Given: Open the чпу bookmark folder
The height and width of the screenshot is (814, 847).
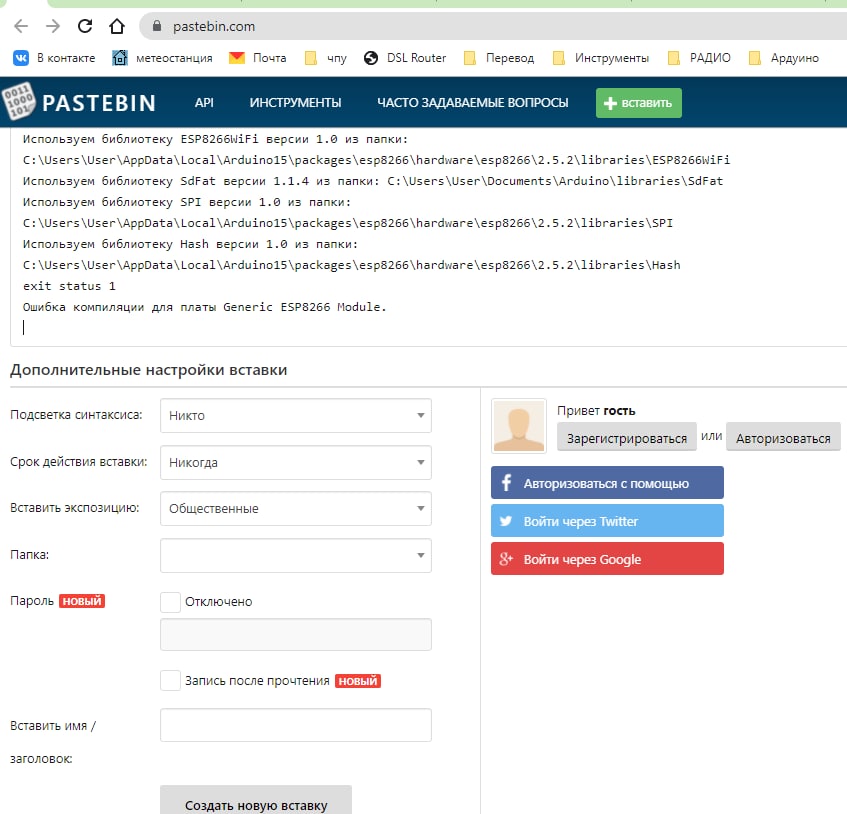Looking at the screenshot, I should (326, 58).
